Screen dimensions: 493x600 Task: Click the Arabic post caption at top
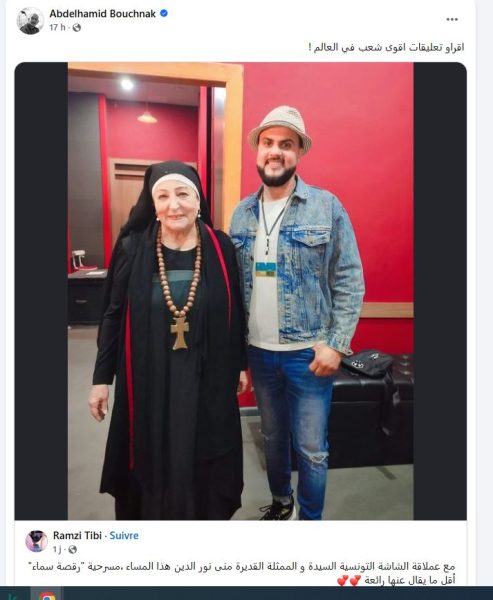click(x=386, y=47)
